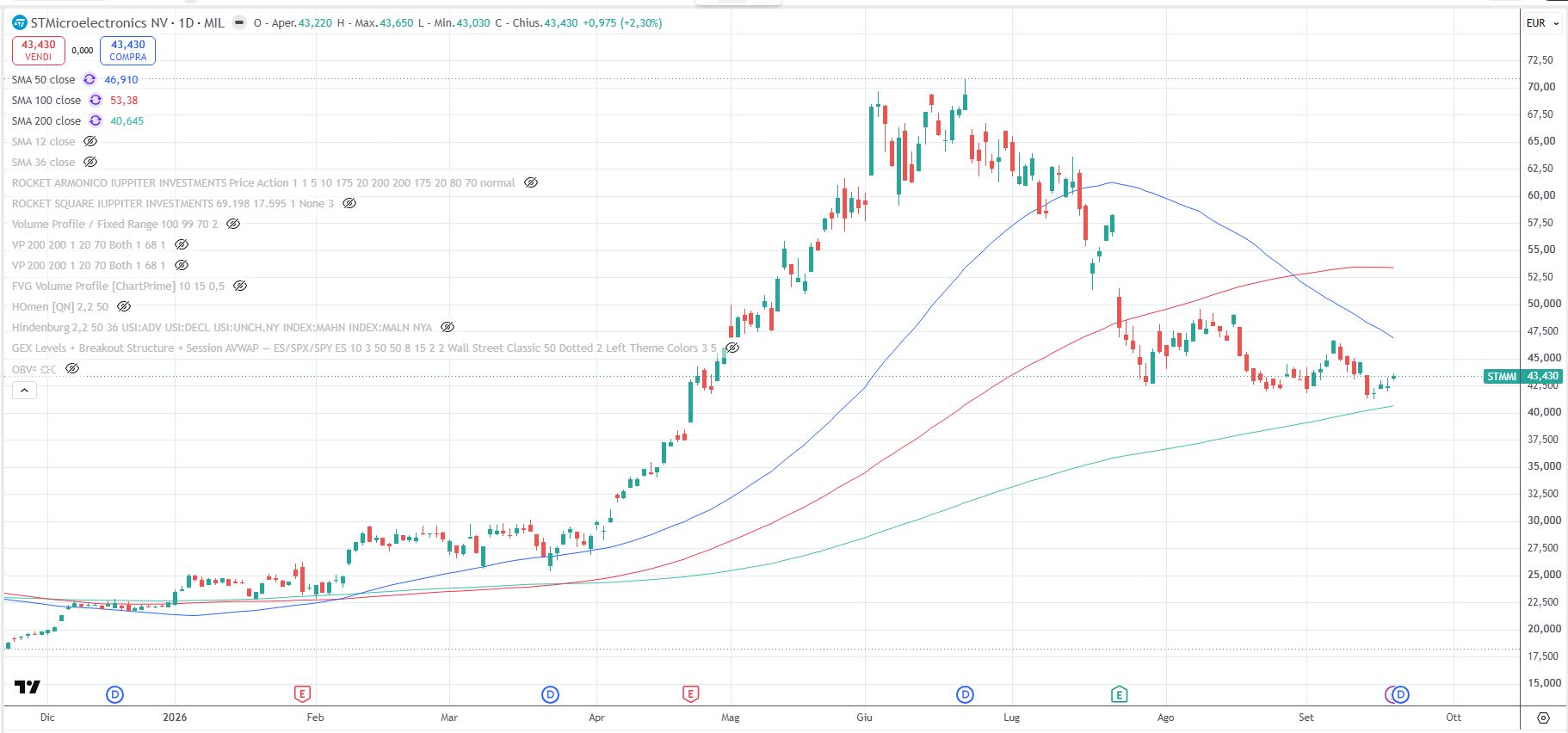This screenshot has height=733, width=1568.
Task: Click the Mag label on the time axis
Action: click(731, 718)
